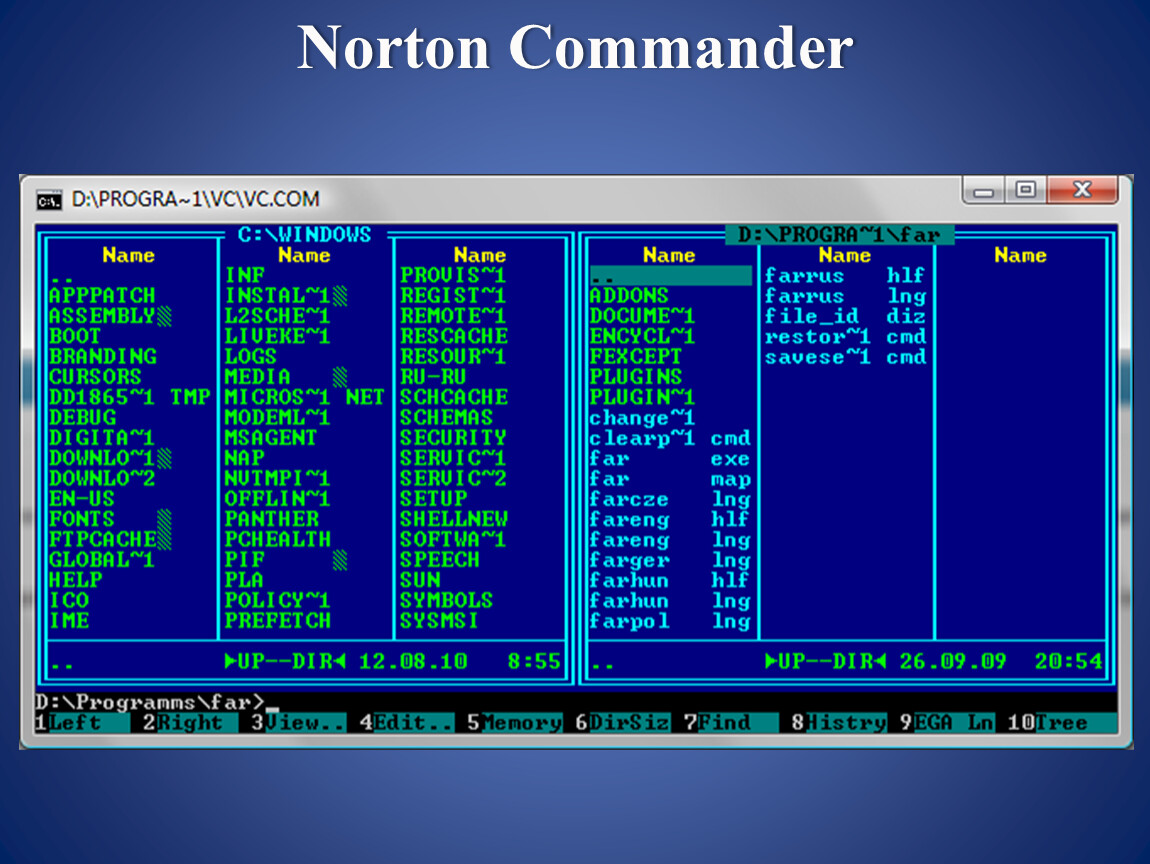This screenshot has height=864, width=1150.
Task: Click the 6 DirSiz function key
Action: [622, 722]
